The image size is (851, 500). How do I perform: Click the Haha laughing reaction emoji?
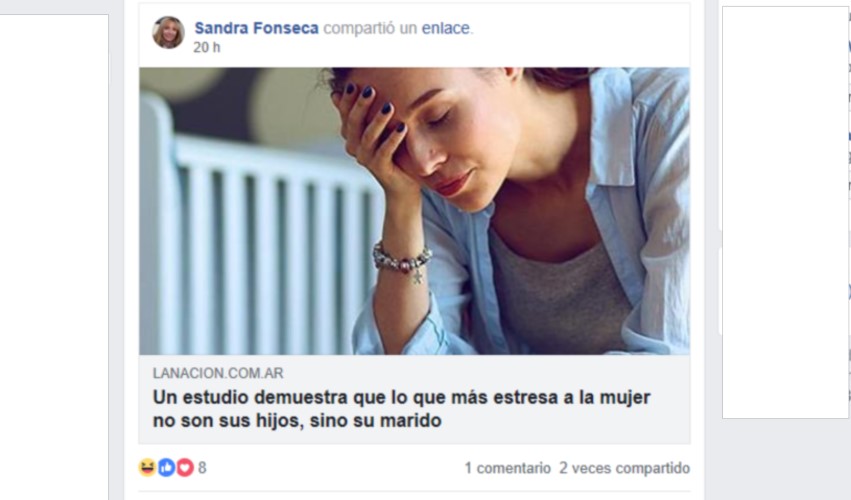point(147,467)
